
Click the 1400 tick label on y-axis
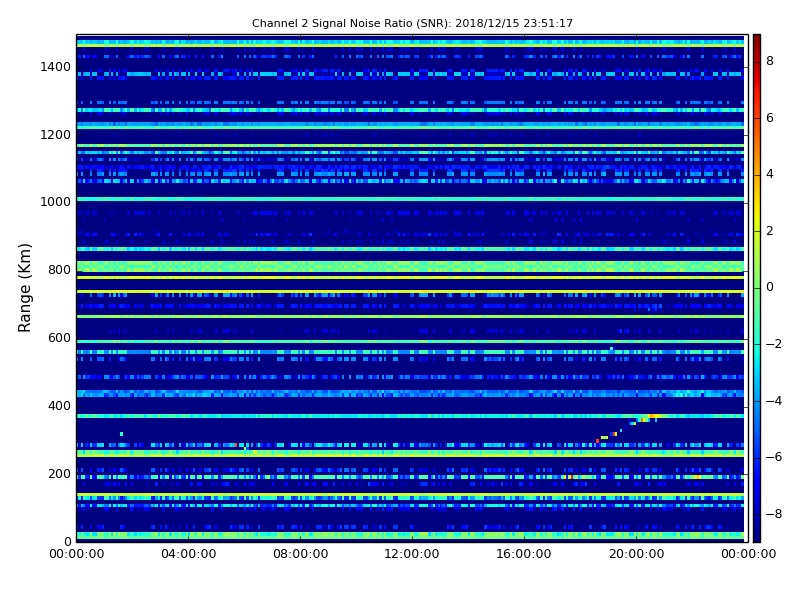click(x=55, y=67)
